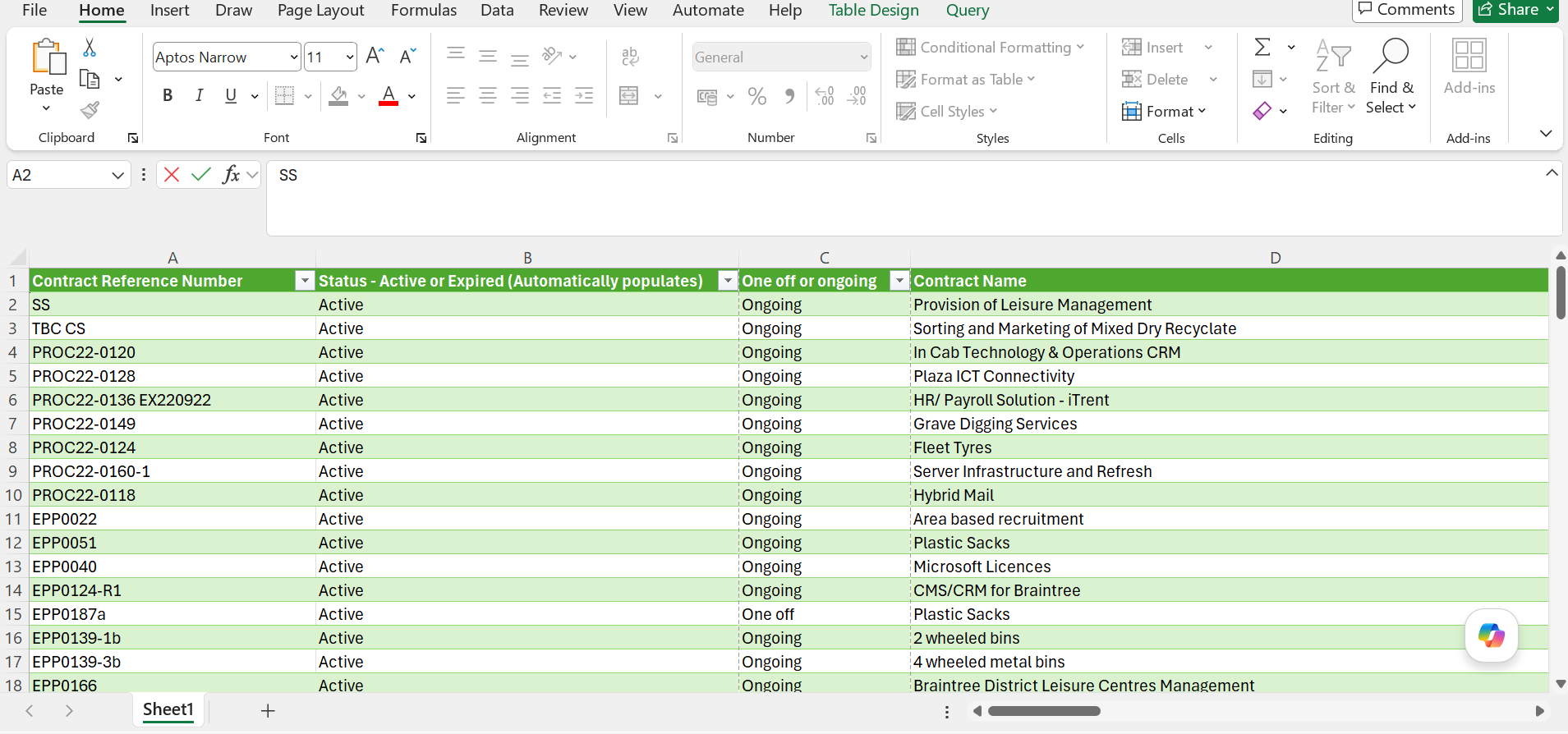Add new sheet plus button
1568x734 pixels.
[268, 711]
